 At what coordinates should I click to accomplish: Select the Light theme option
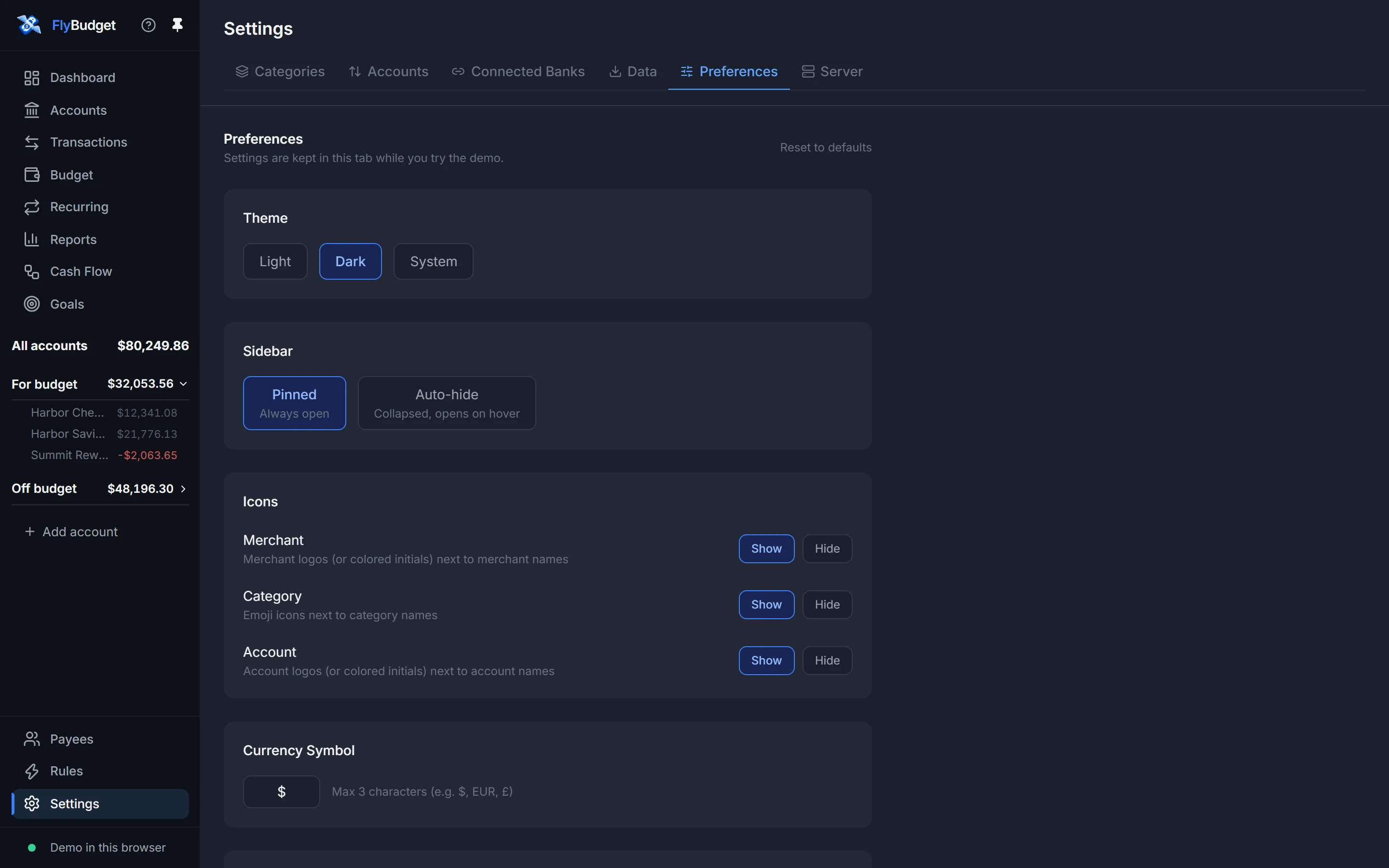275,261
